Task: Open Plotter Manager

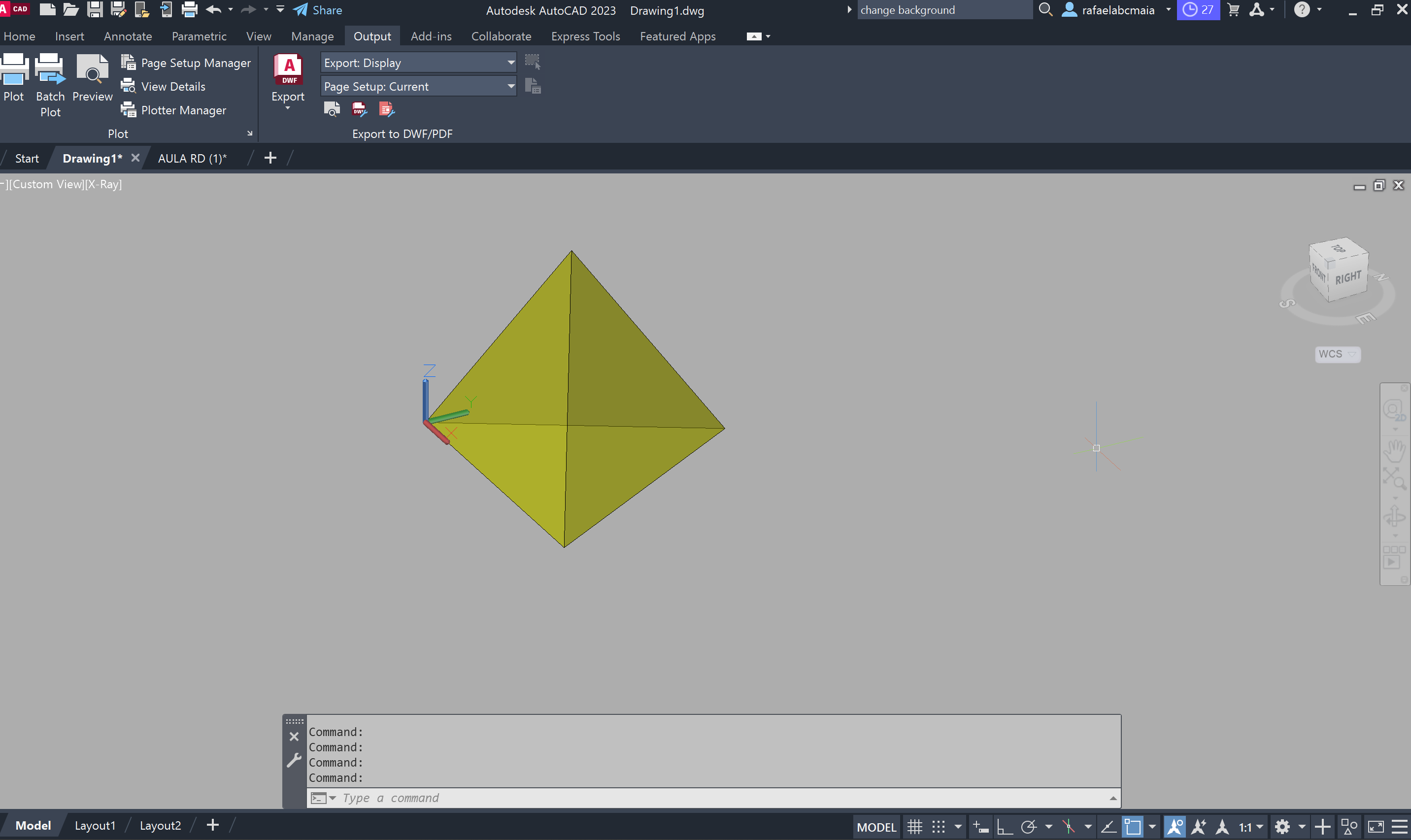Action: (x=183, y=110)
